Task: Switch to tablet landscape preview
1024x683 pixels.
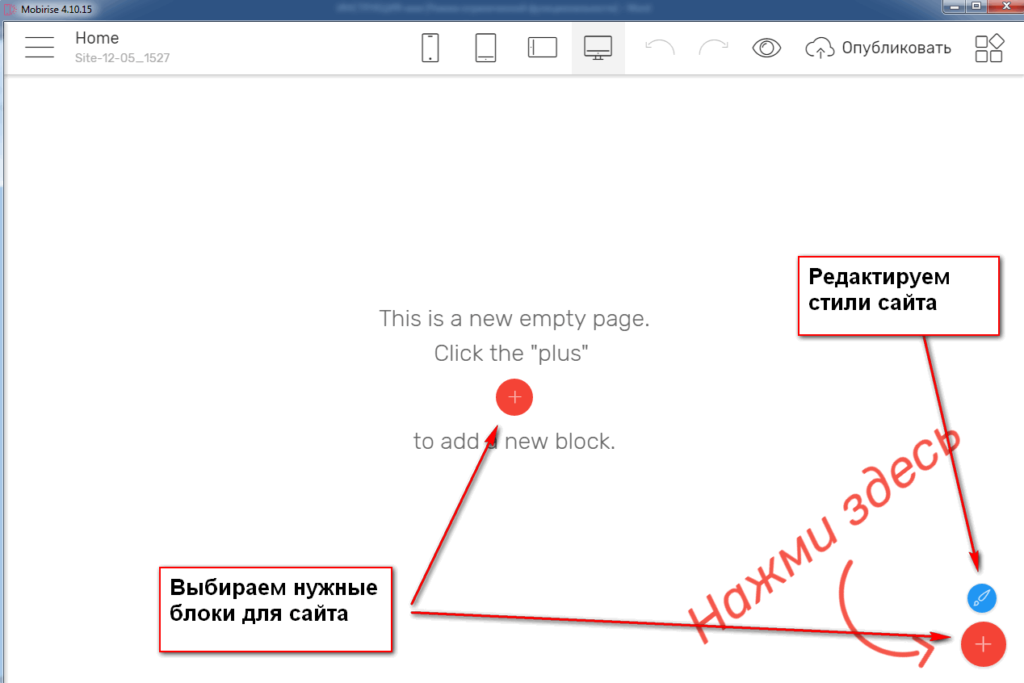Action: pyautogui.click(x=542, y=48)
